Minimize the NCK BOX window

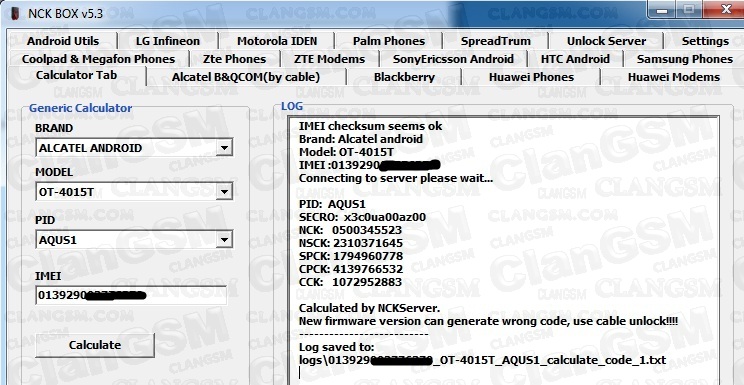[x=663, y=10]
